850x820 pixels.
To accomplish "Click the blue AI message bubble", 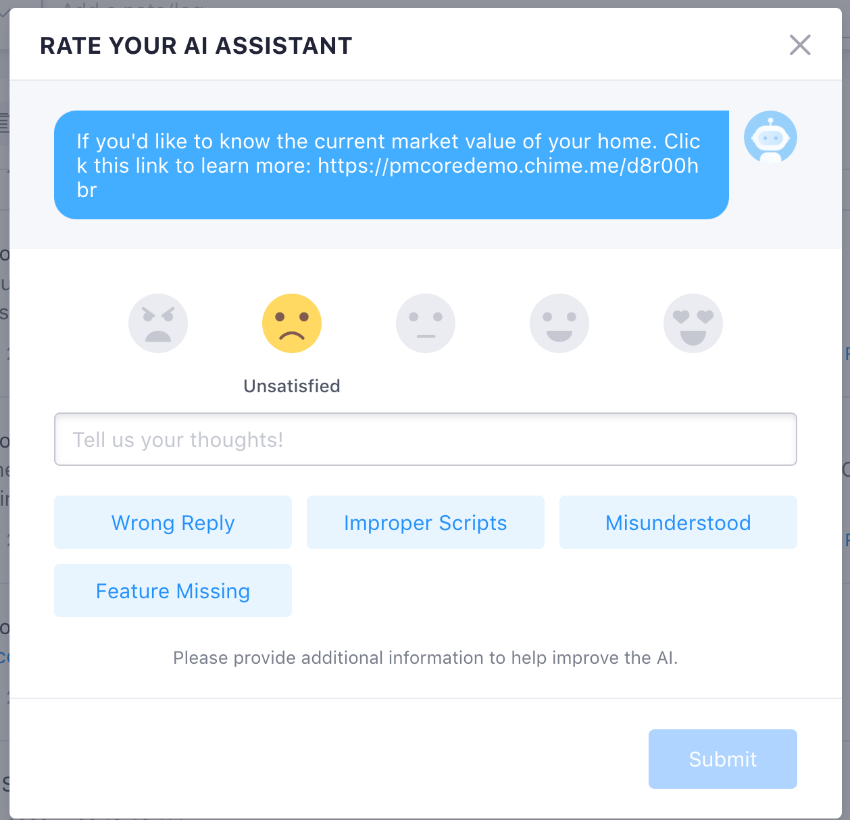I will [x=391, y=165].
